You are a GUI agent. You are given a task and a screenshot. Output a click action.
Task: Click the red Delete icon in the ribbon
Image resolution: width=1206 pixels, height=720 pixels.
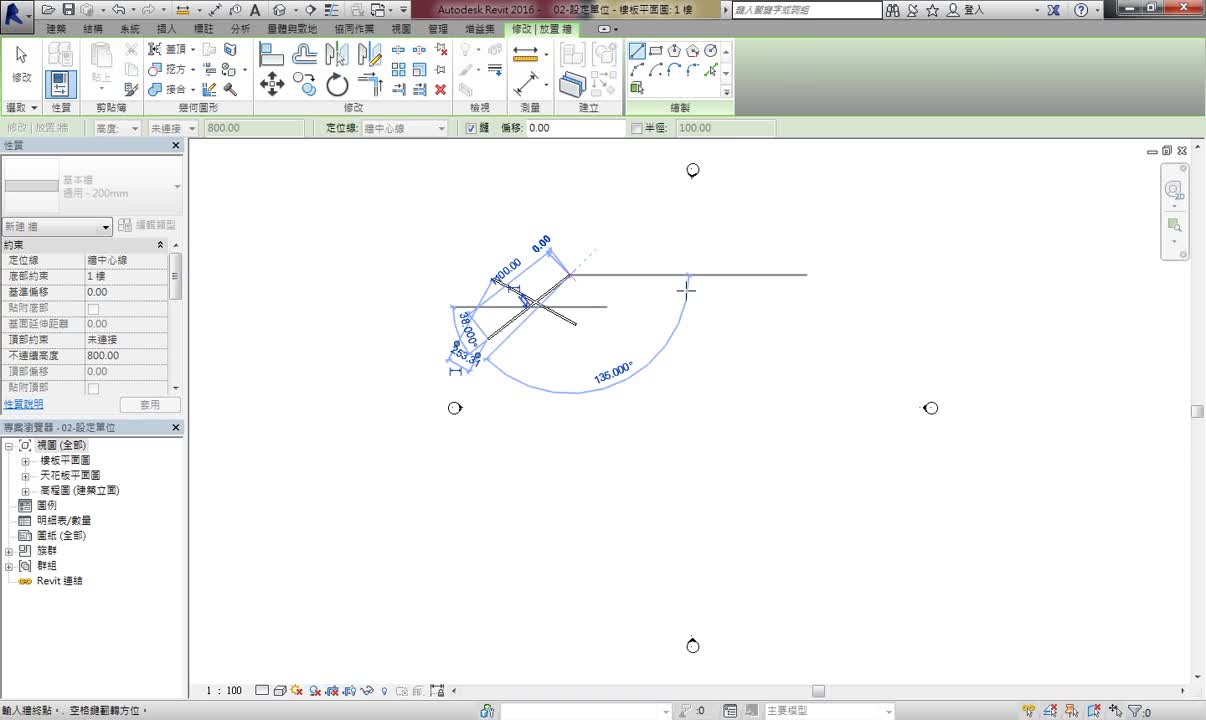pos(440,89)
